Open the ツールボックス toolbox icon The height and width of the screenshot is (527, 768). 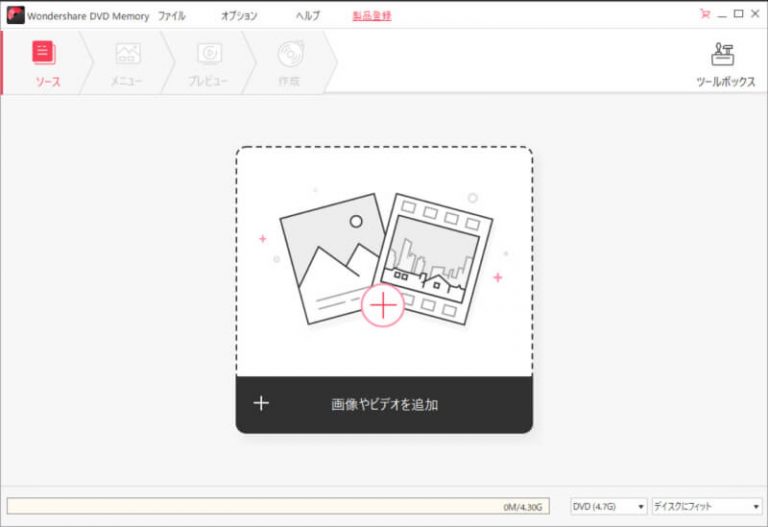click(725, 55)
